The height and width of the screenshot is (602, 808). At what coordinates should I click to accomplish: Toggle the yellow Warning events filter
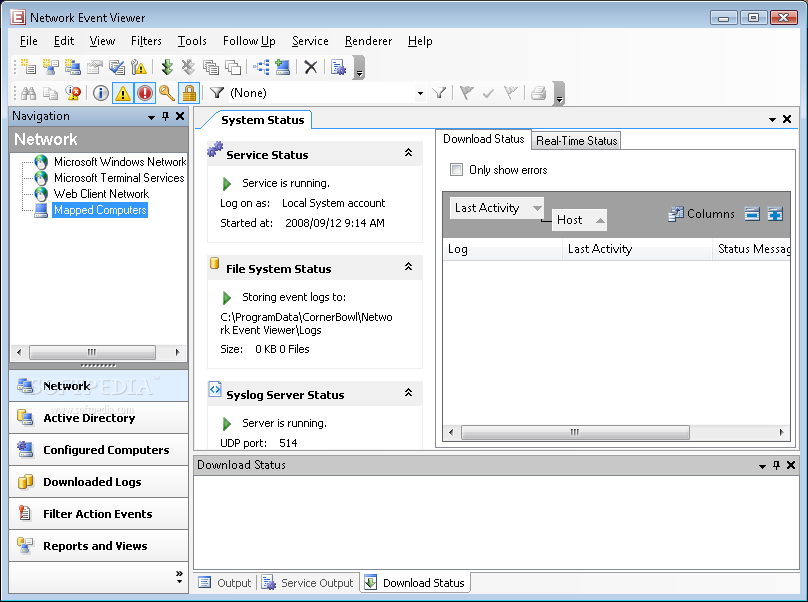coord(123,93)
